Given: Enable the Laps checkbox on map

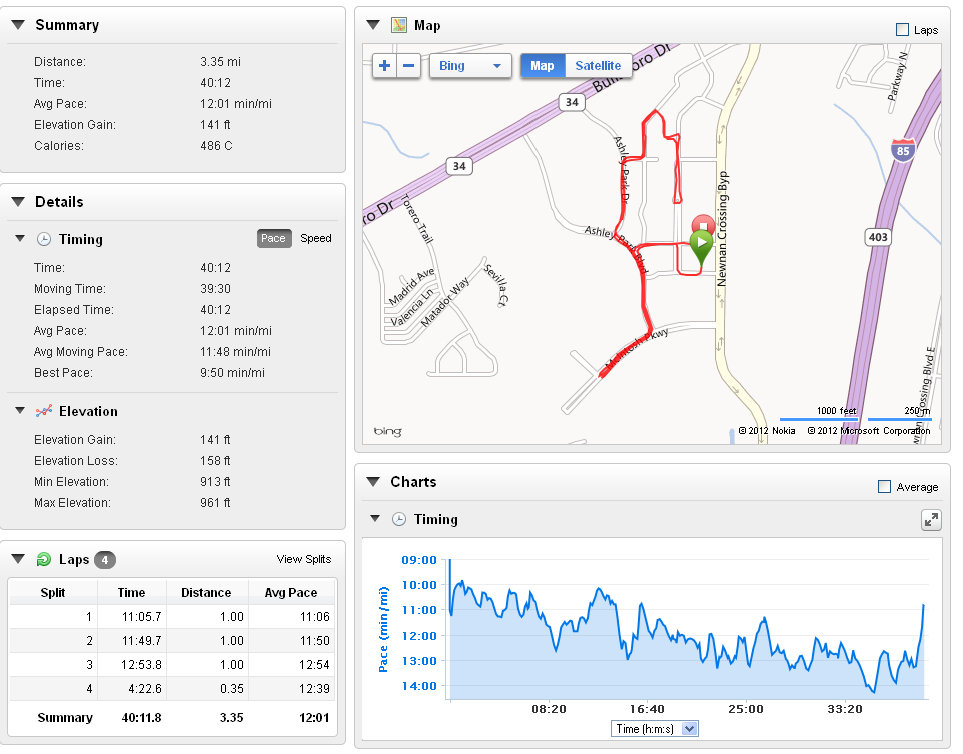Looking at the screenshot, I should tap(903, 30).
